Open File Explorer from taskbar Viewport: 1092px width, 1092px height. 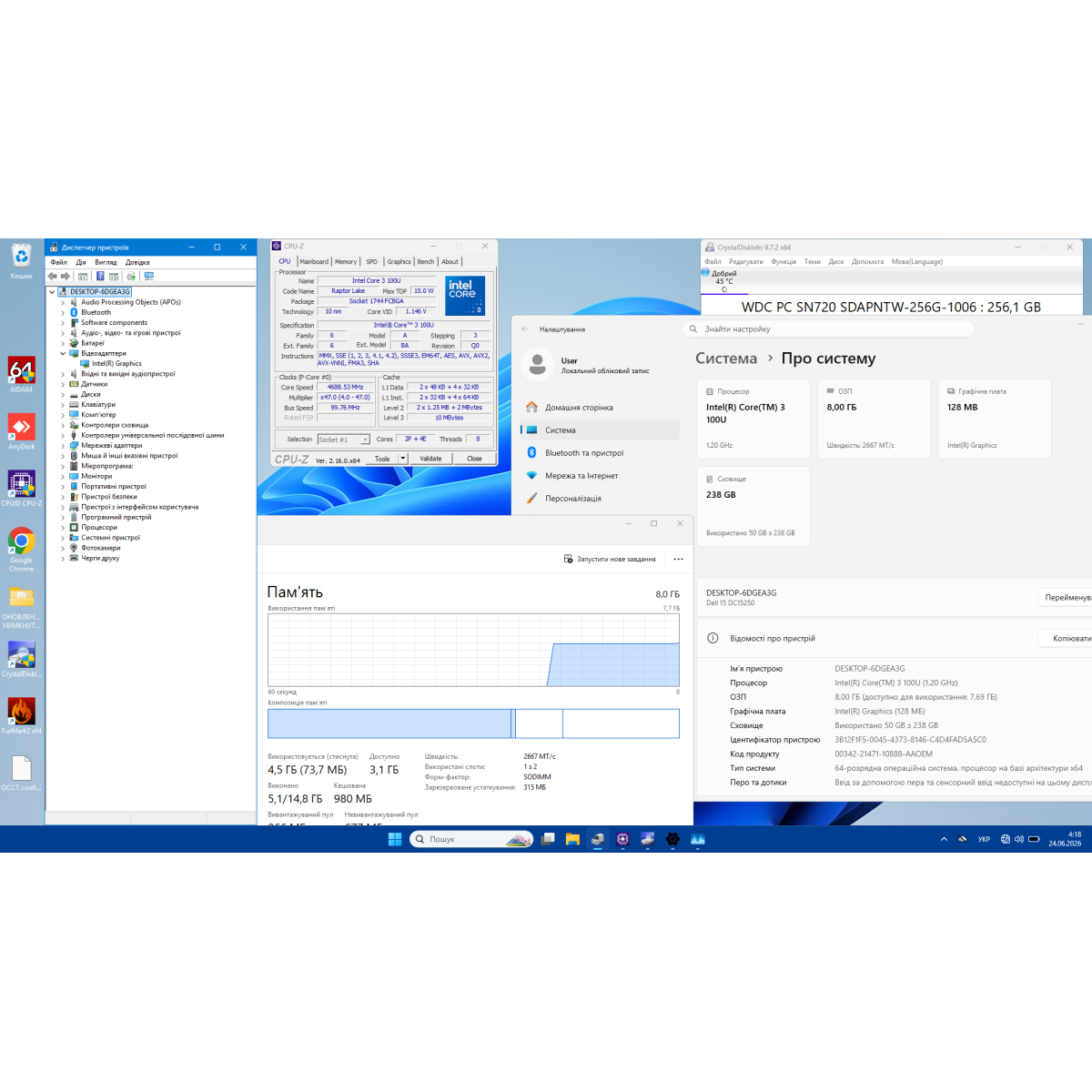[x=572, y=839]
